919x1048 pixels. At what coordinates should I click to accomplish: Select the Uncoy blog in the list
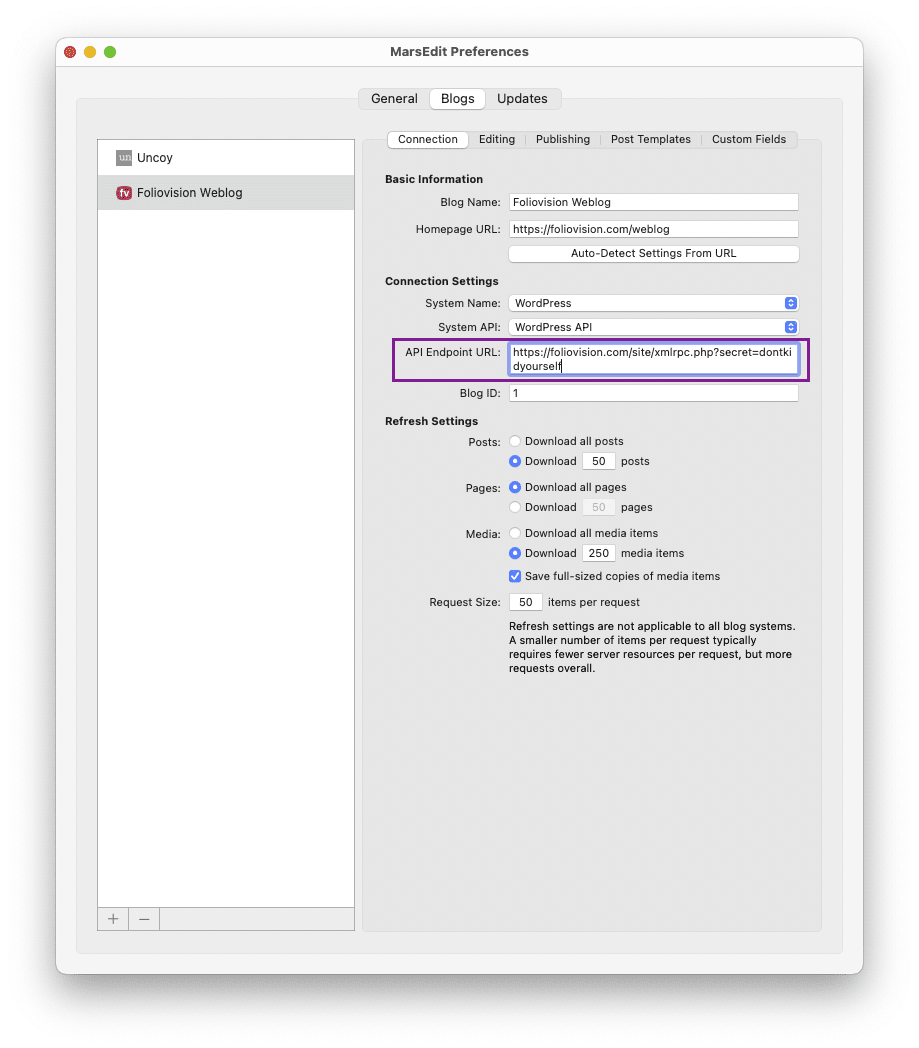pyautogui.click(x=226, y=158)
